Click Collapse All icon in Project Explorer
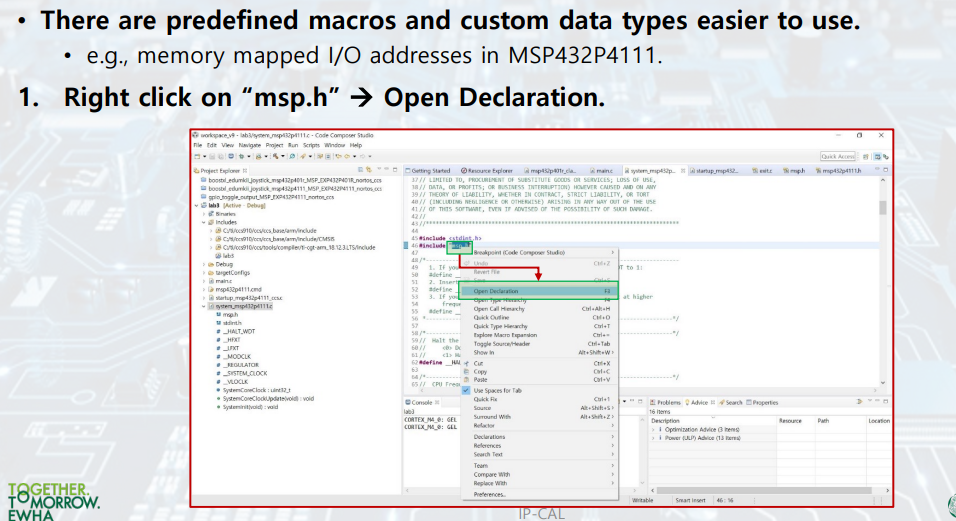This screenshot has width=956, height=521. (x=360, y=170)
